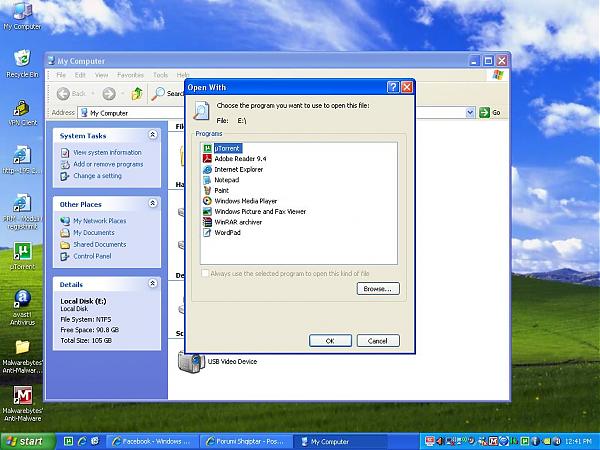Collapse the Other Places panel
Viewport: 600px width, 450px height.
[x=152, y=203]
